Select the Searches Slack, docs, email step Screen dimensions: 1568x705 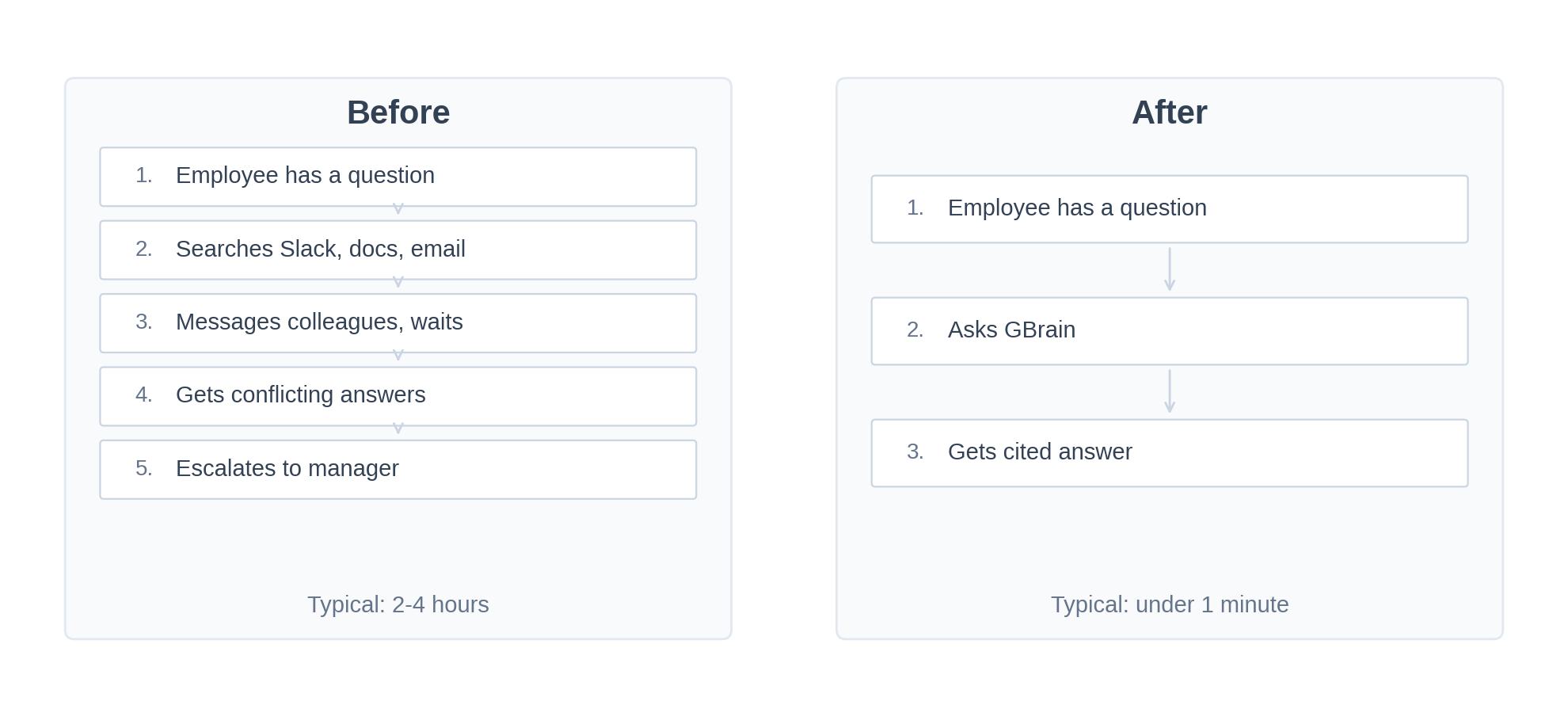(398, 250)
